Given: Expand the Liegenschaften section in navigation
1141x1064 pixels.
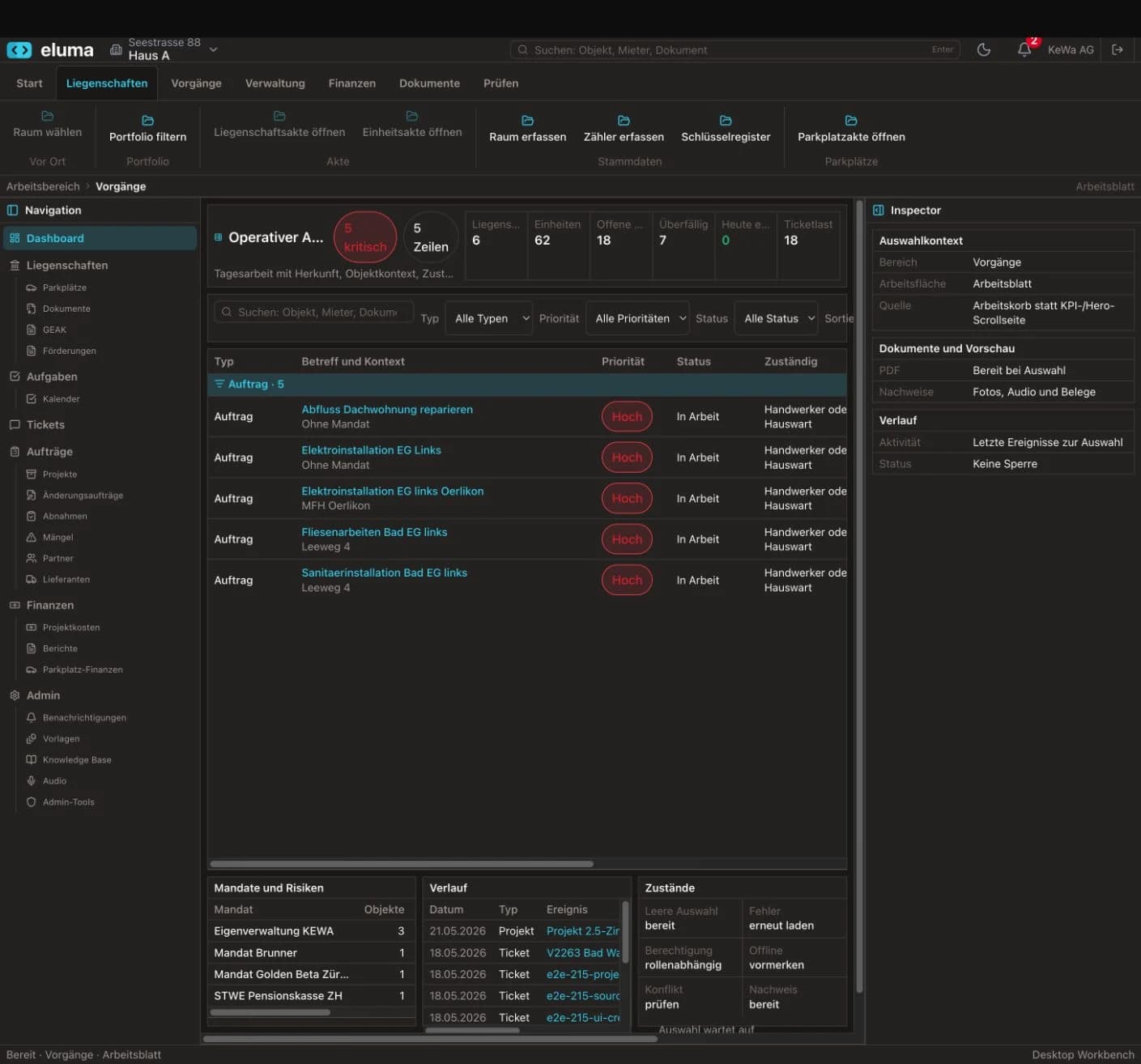Looking at the screenshot, I should click(x=67, y=266).
